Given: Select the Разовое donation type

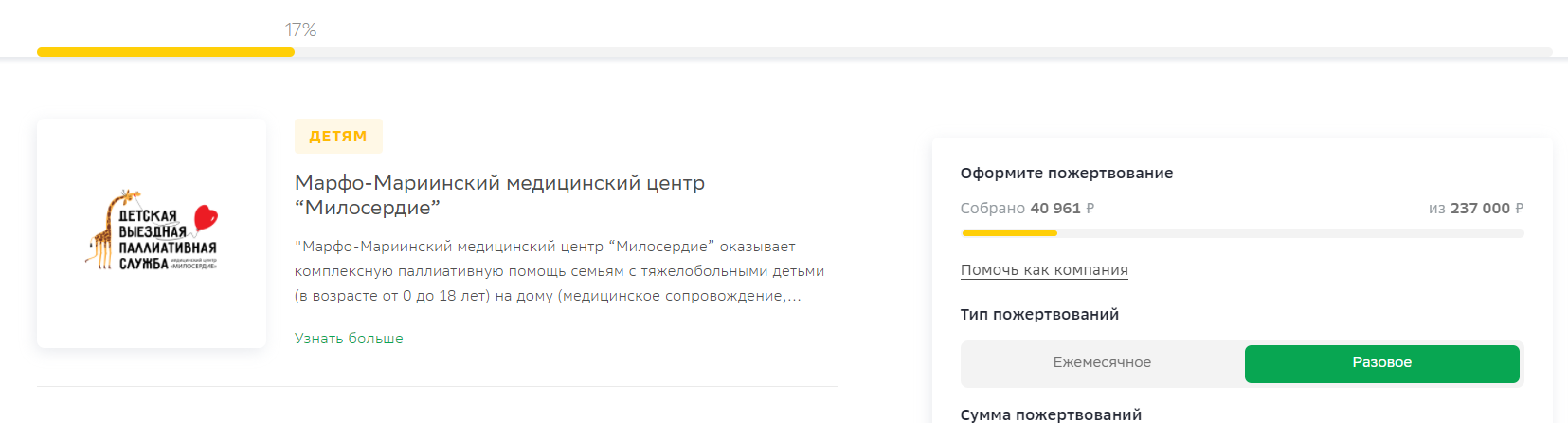Looking at the screenshot, I should click(1381, 363).
